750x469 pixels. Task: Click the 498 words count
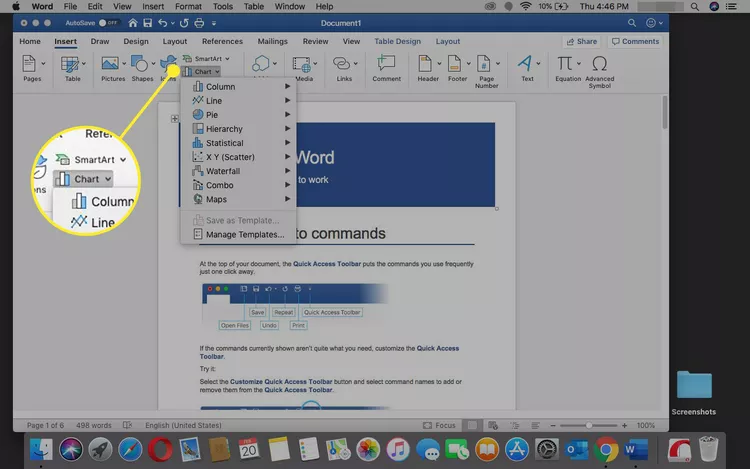click(94, 425)
